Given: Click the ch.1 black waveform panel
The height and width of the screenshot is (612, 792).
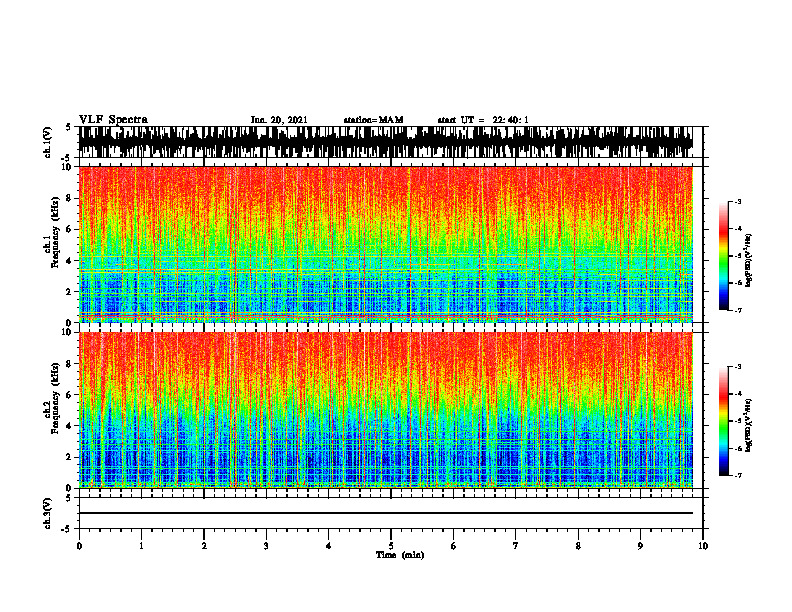Looking at the screenshot, I should click(386, 142).
